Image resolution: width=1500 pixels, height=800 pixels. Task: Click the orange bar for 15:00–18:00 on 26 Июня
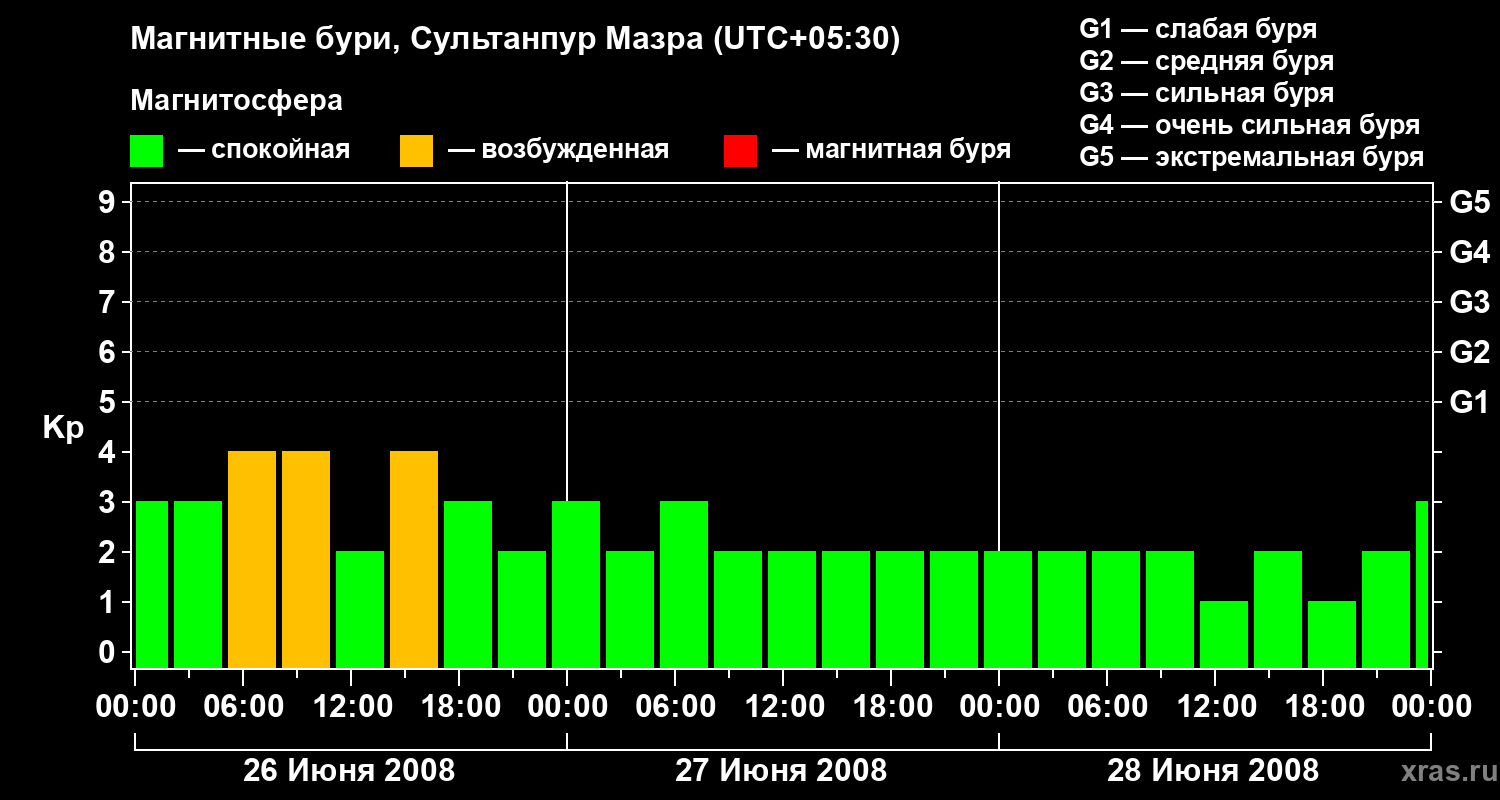[414, 560]
